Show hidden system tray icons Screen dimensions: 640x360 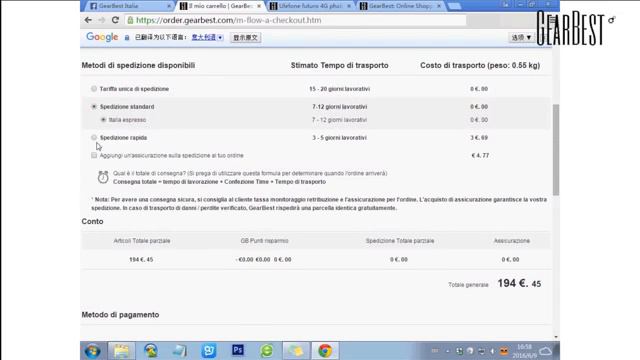point(448,351)
